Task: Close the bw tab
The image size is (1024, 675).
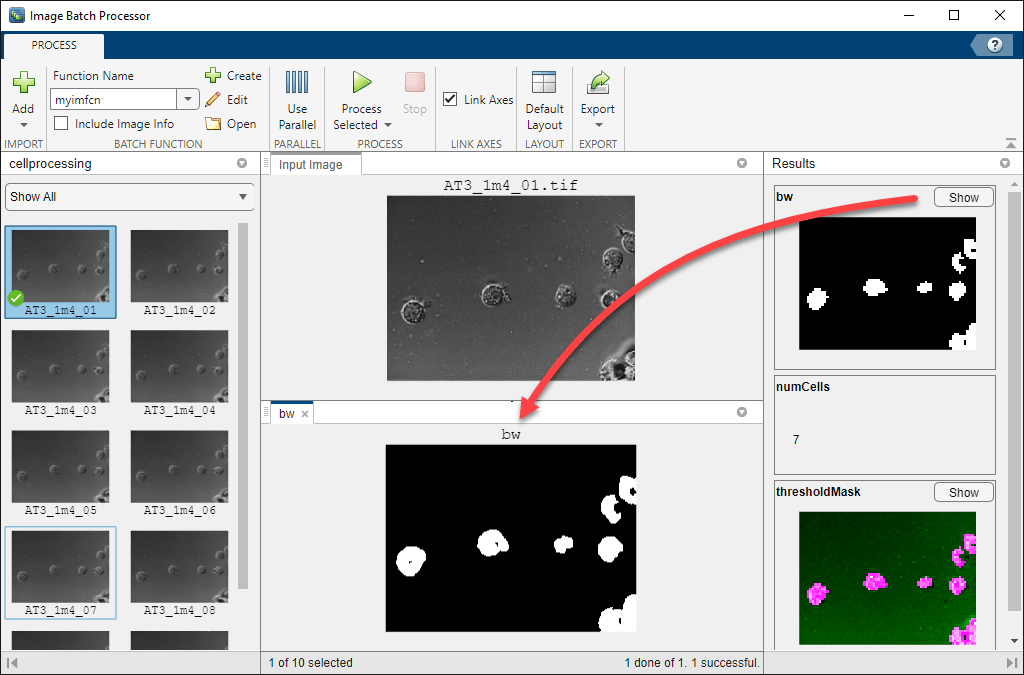Action: pos(305,414)
